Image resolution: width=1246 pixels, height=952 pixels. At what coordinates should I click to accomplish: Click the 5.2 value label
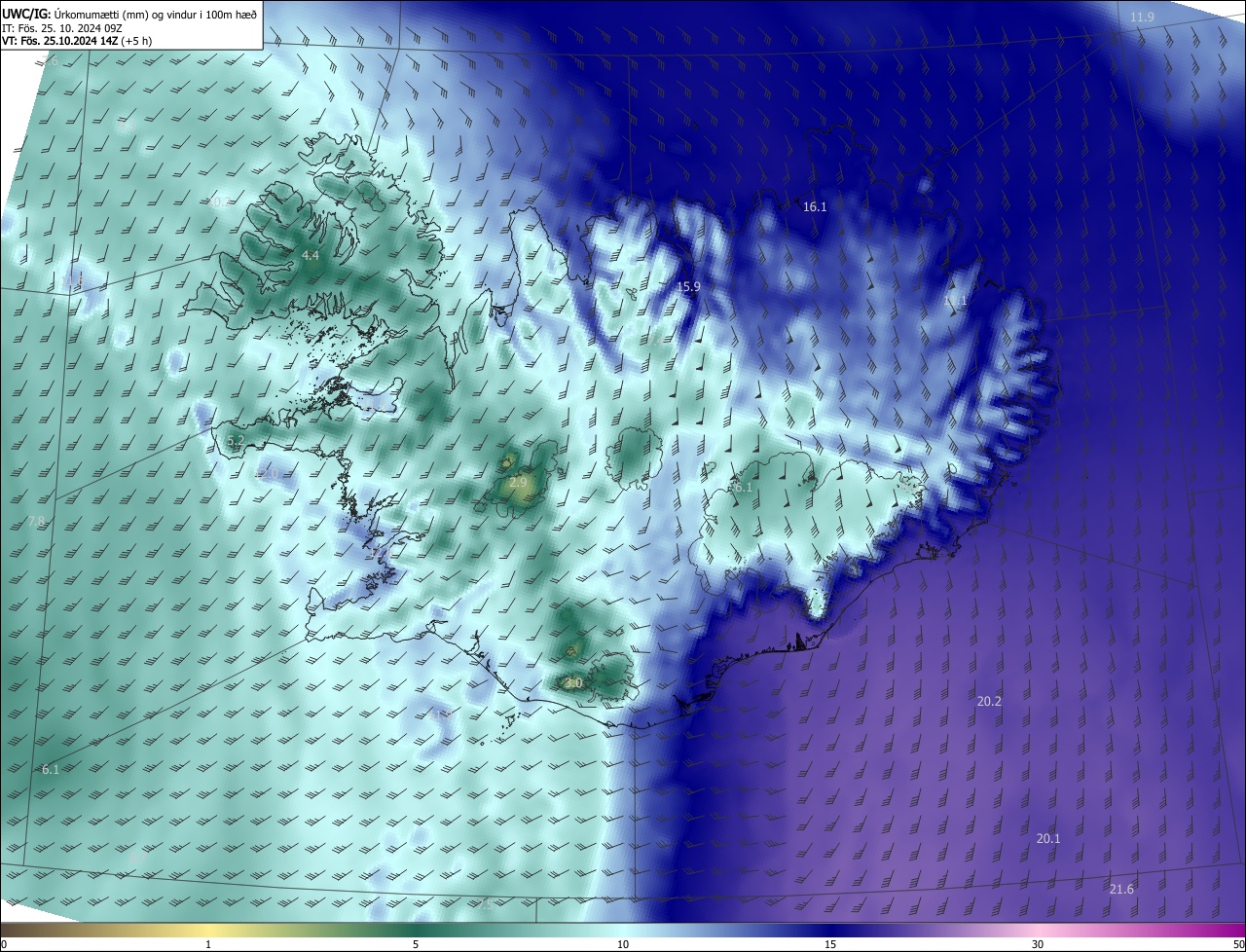click(x=236, y=440)
